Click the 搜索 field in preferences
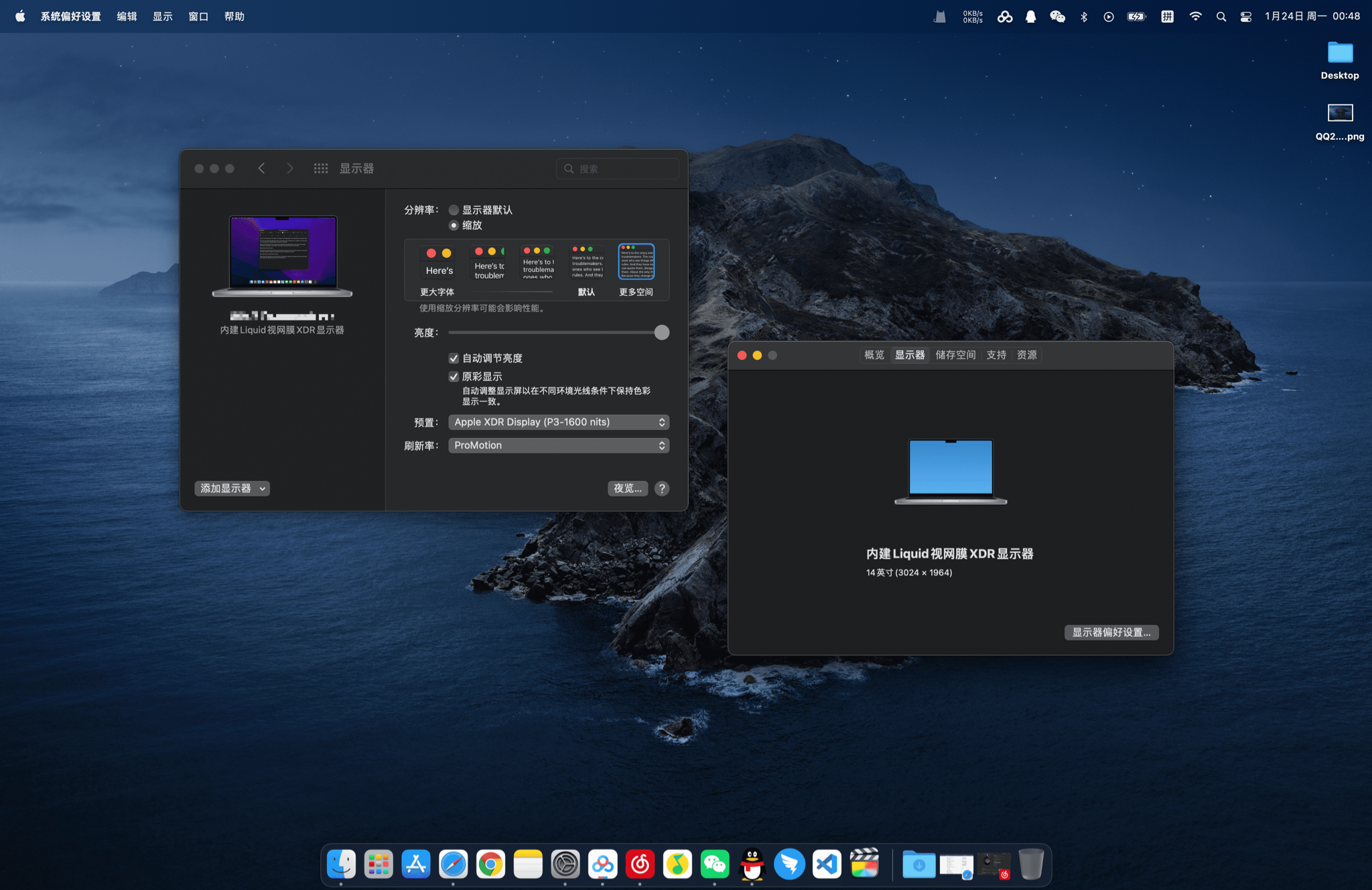 (x=618, y=169)
